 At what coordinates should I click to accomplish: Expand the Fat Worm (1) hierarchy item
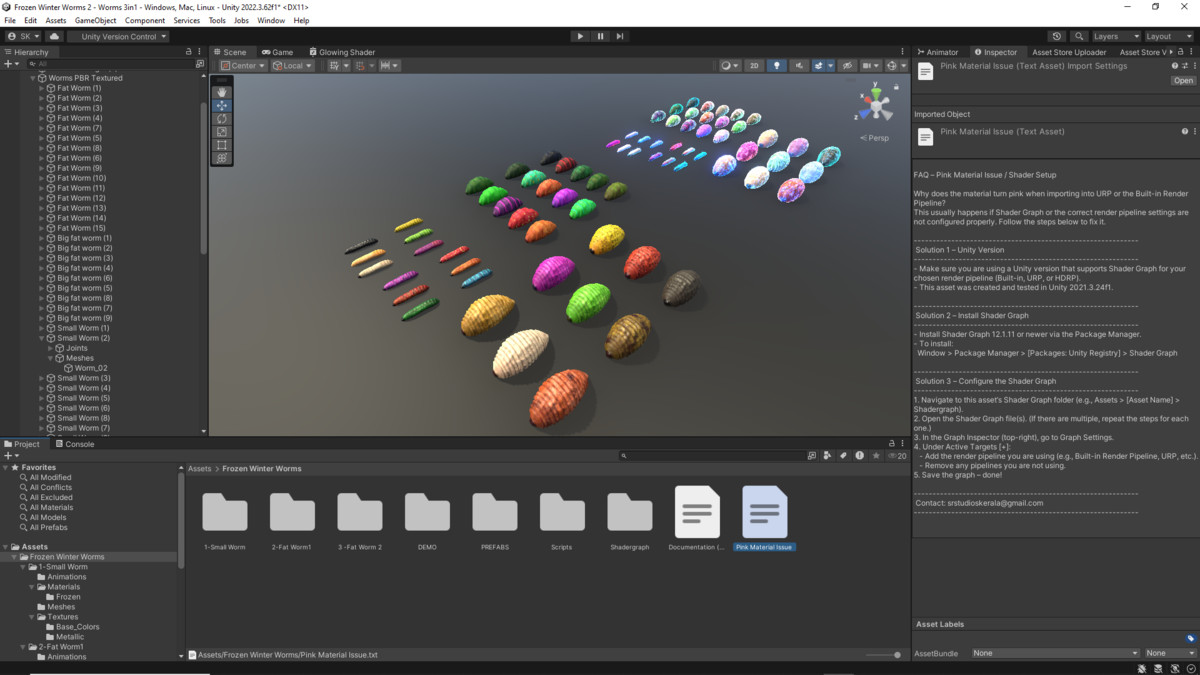[41, 88]
